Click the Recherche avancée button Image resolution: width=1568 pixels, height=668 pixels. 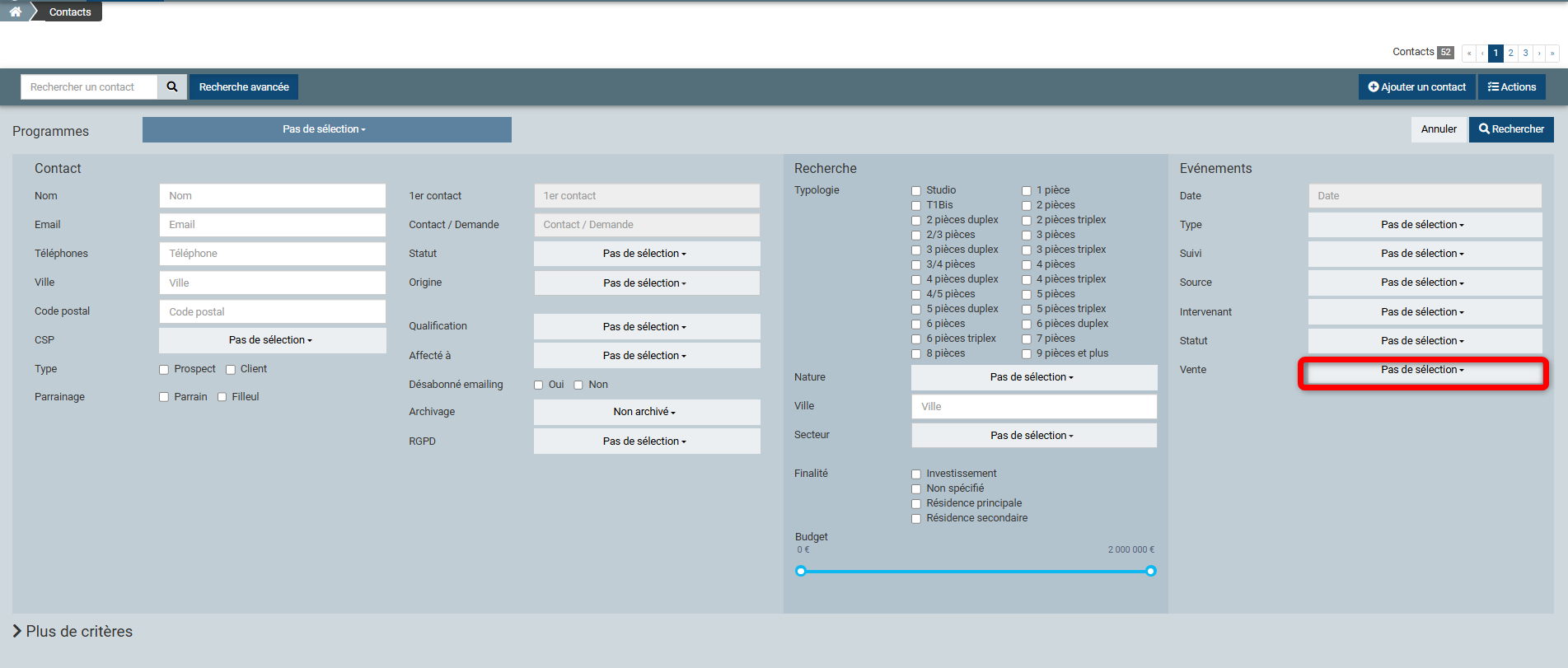(244, 86)
